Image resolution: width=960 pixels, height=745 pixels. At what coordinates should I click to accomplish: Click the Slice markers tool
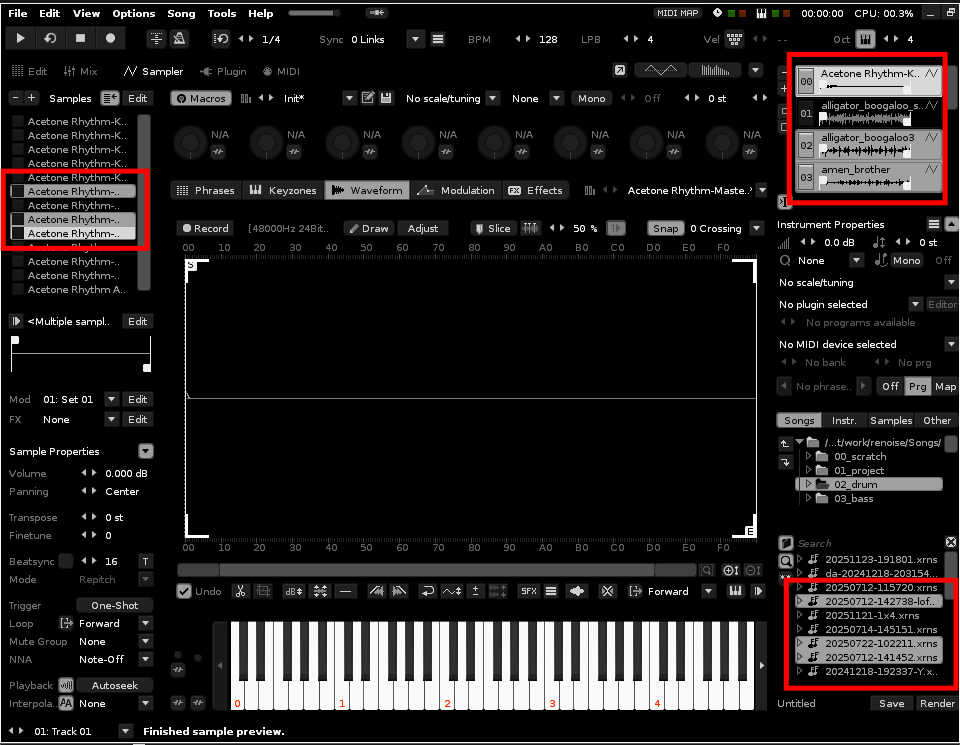click(x=492, y=228)
